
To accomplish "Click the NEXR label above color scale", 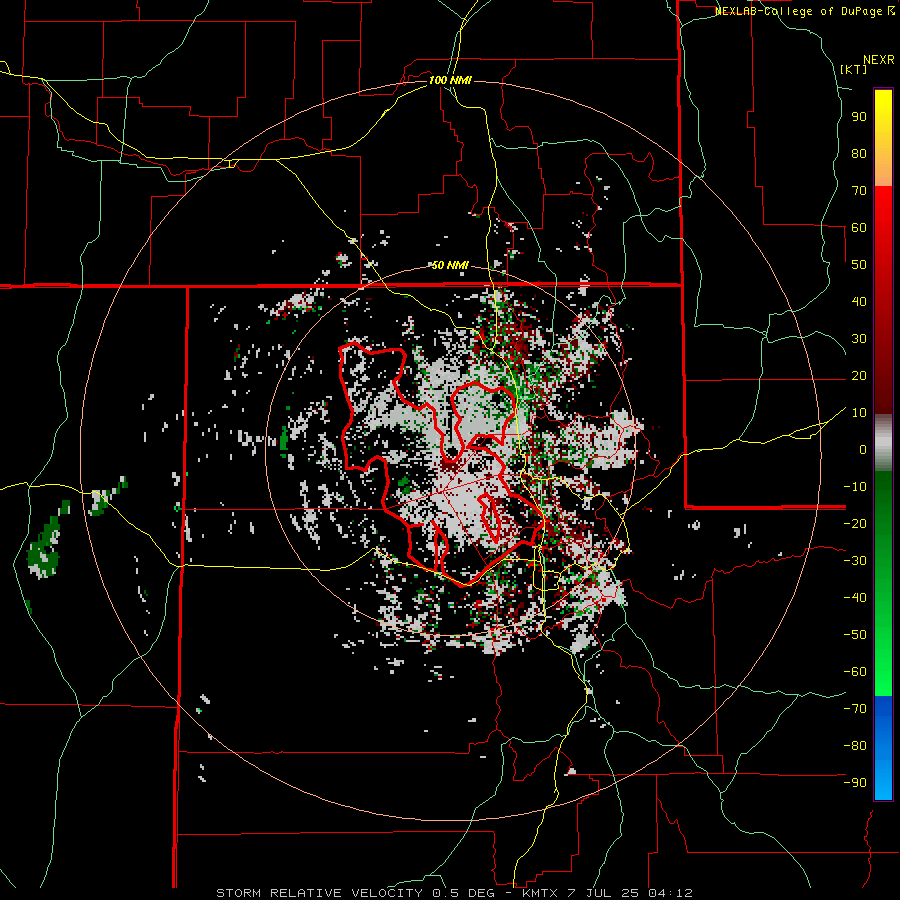I will (879, 60).
